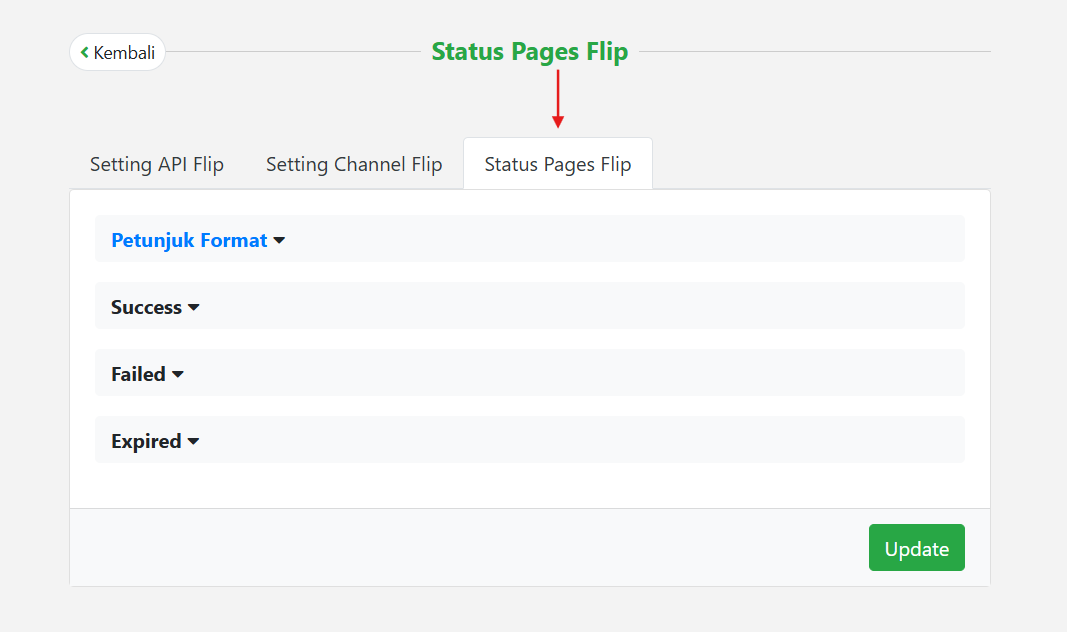Screen dimensions: 1067x632
Task: Click the red downward arrow under the heading
Action: pos(558,99)
